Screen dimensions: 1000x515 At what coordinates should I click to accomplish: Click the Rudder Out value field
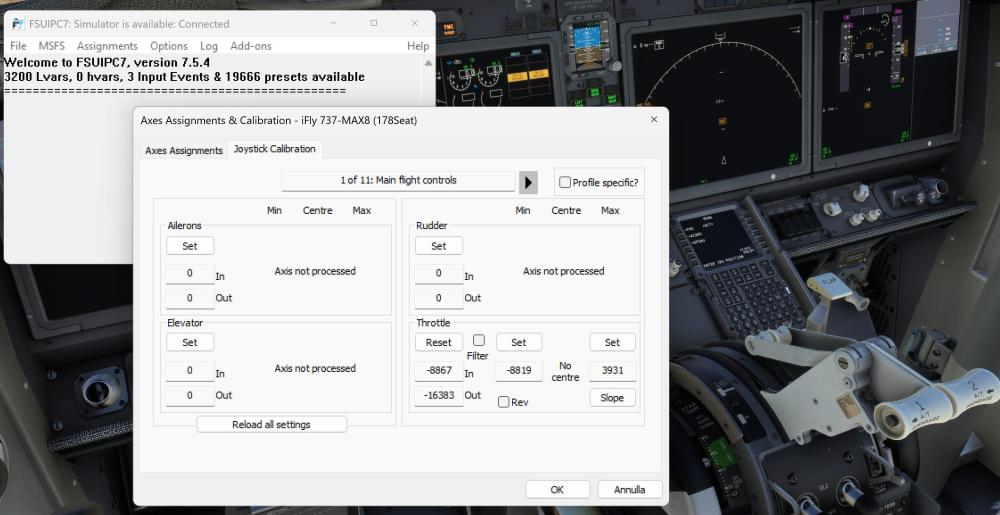pyautogui.click(x=439, y=298)
